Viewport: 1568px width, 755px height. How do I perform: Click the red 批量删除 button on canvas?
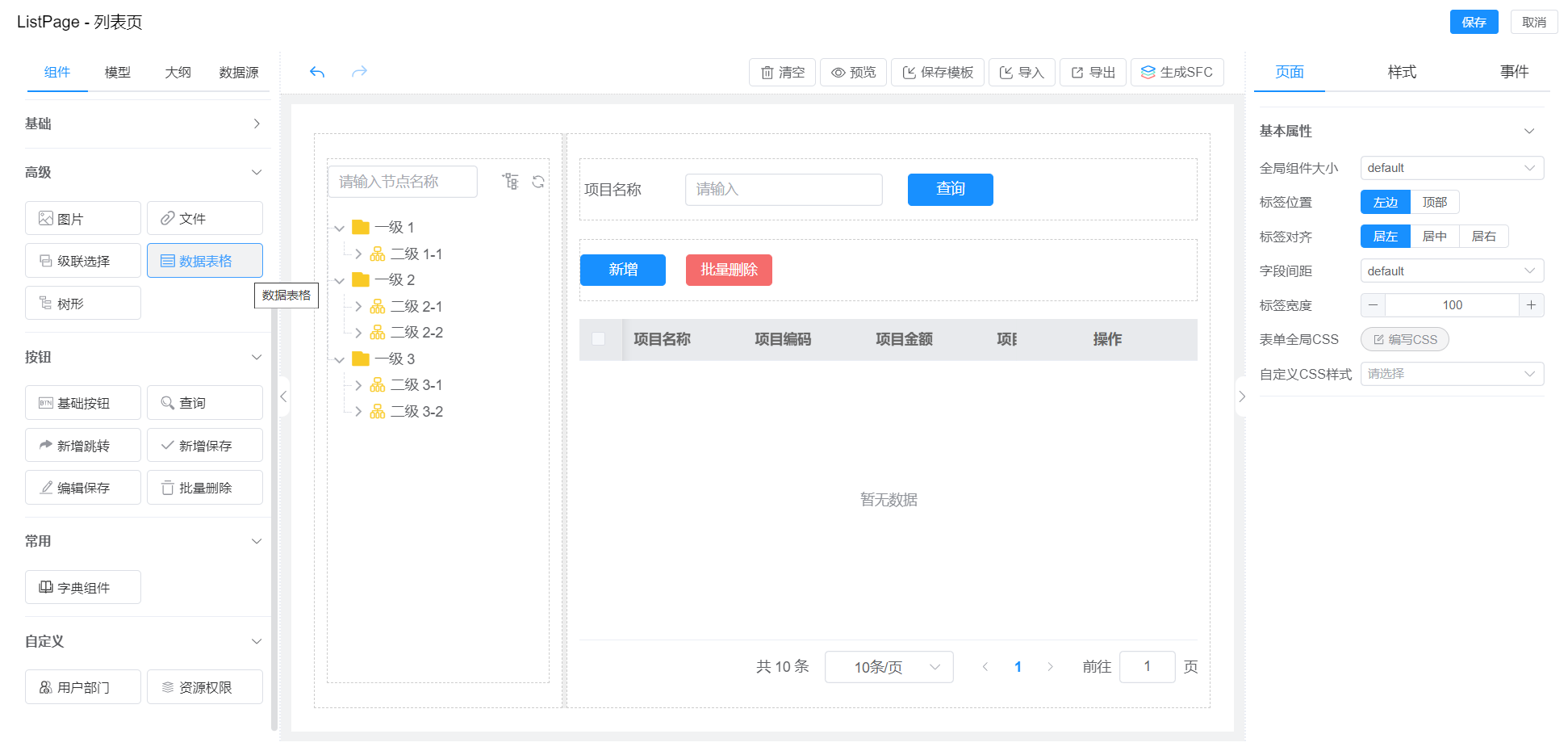[729, 270]
